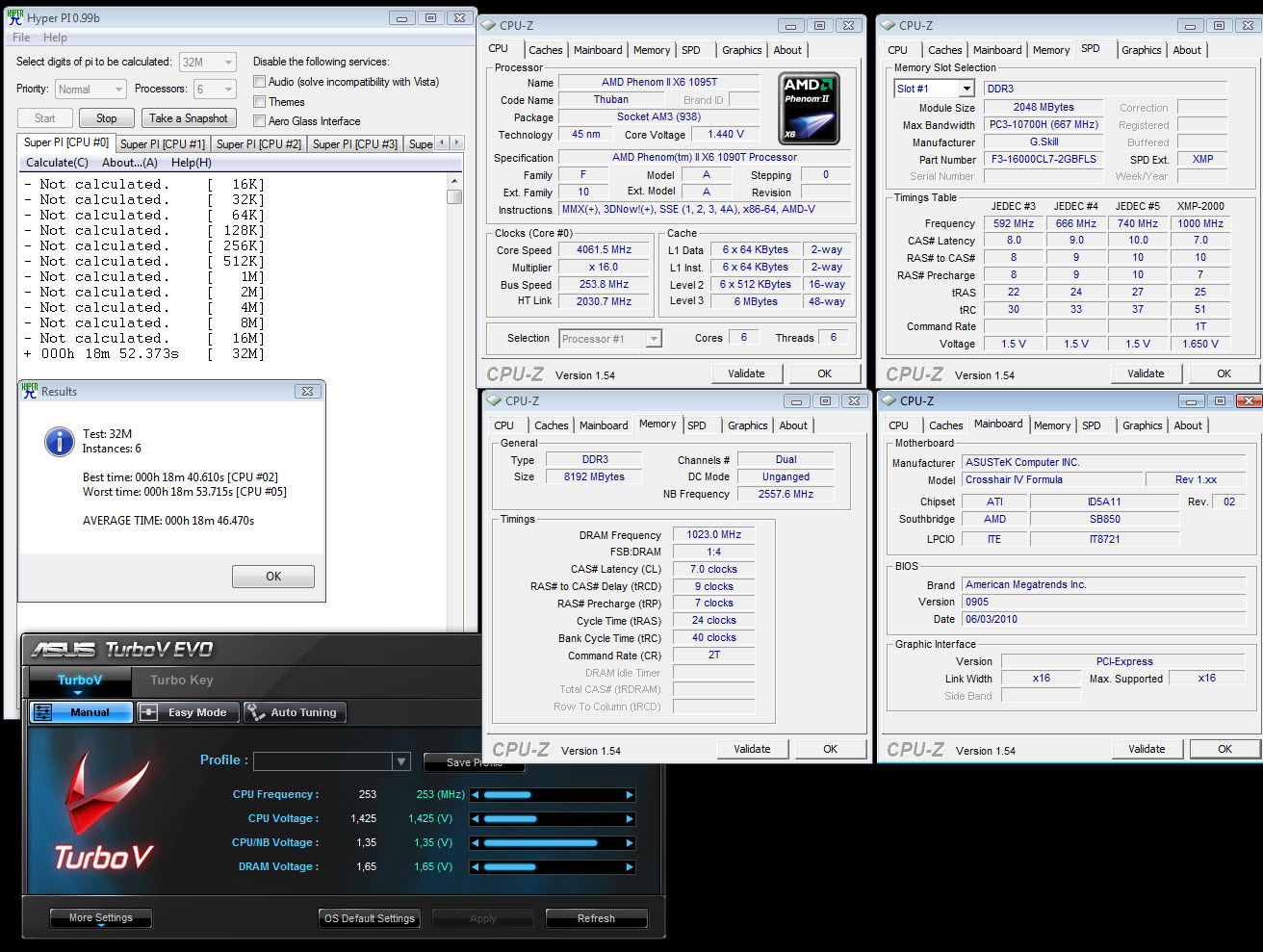Click OS Default Settings button
Viewport: 1263px width, 952px height.
(x=370, y=918)
